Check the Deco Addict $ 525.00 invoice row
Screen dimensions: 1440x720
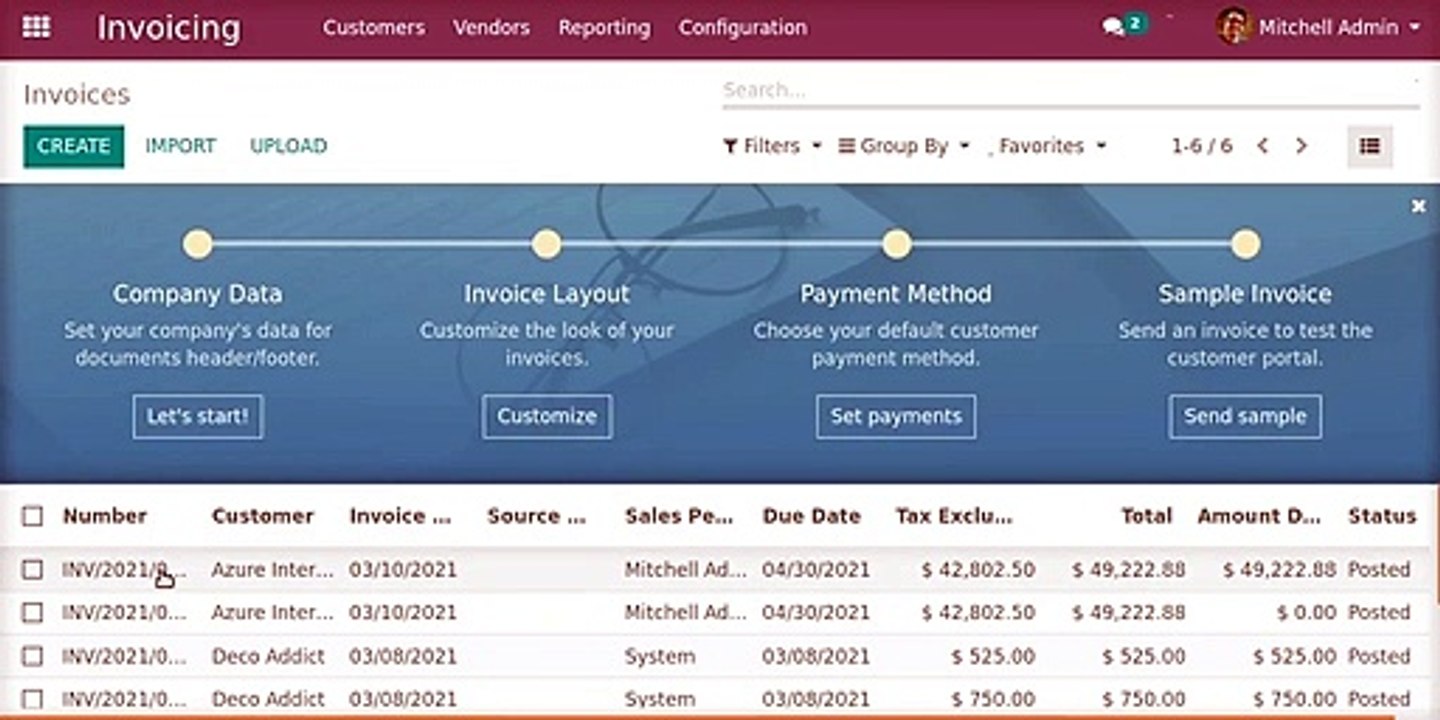tap(33, 656)
